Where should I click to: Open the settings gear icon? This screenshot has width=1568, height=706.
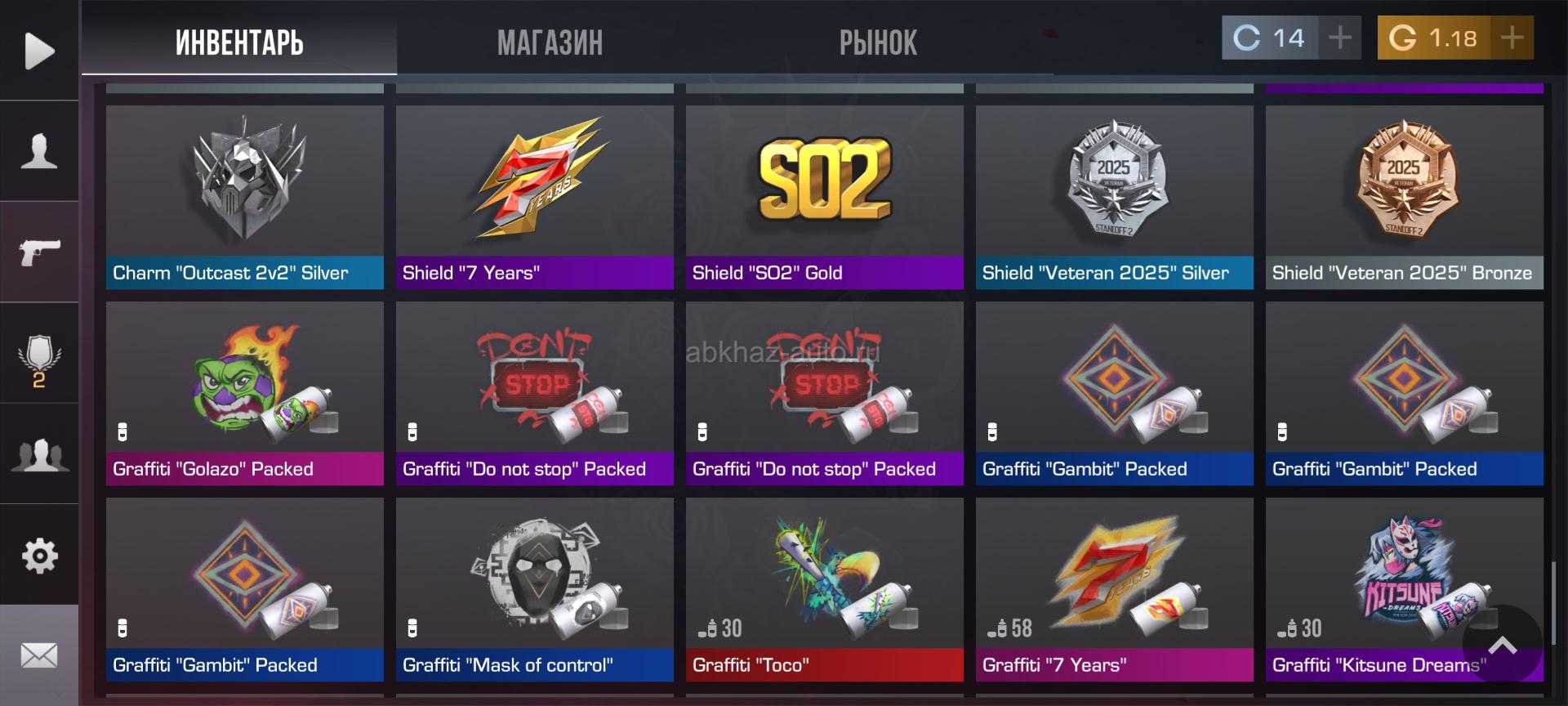click(x=39, y=556)
